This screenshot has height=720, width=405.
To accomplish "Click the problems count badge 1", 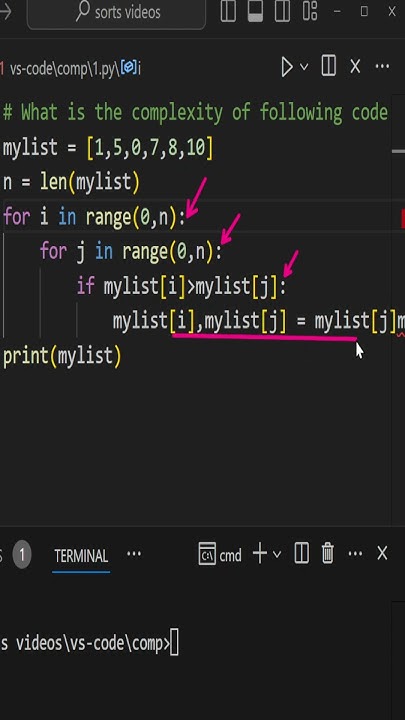I will 22,555.
